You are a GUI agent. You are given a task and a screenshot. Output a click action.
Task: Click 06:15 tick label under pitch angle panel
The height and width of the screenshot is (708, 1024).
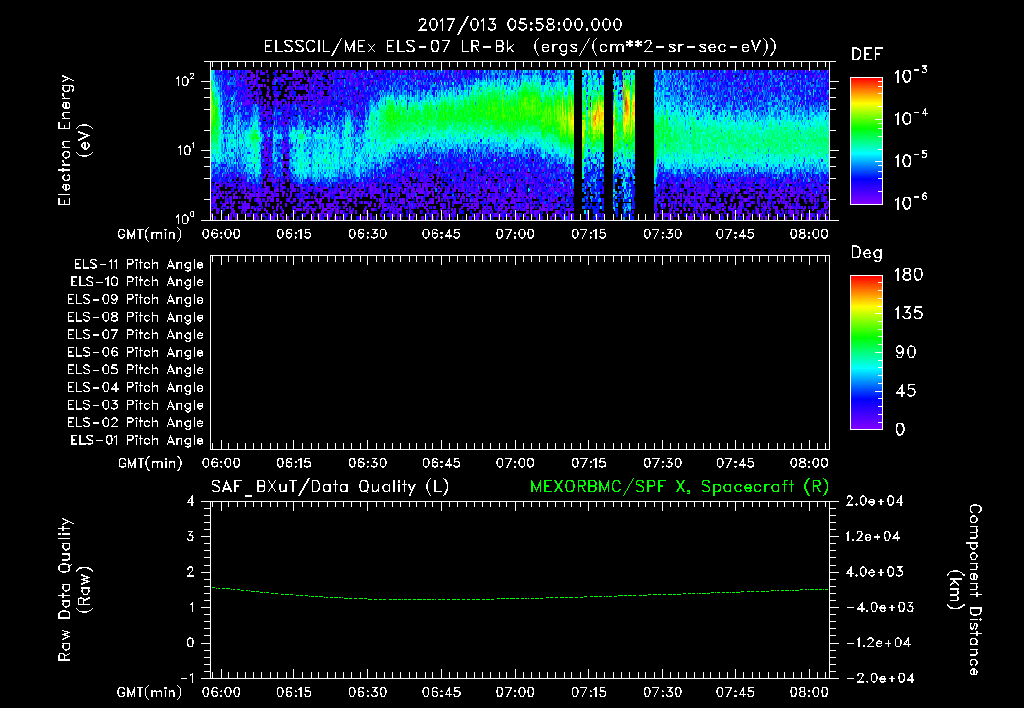[x=294, y=464]
